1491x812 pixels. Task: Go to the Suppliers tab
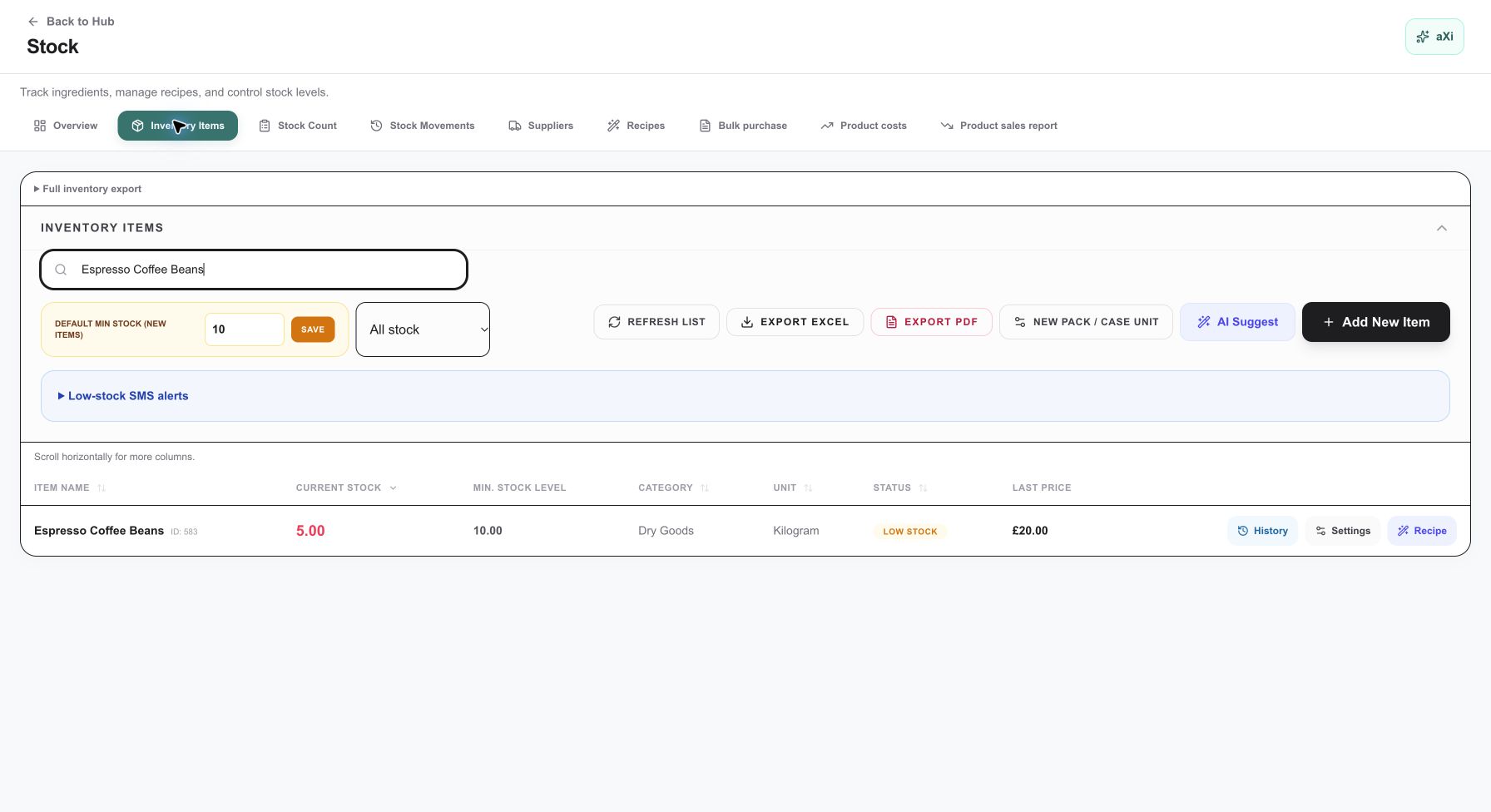(541, 126)
